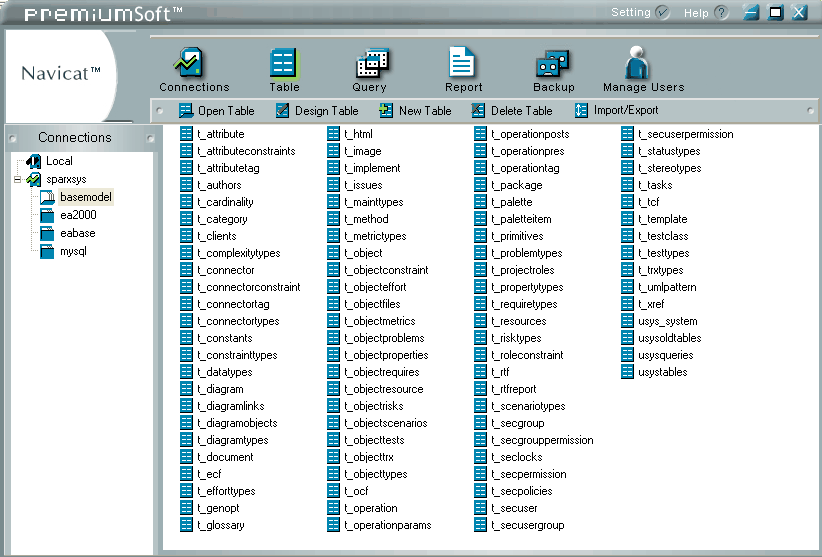Click the t_connector table icon
Screen dimensions: 822x557
pos(186,270)
